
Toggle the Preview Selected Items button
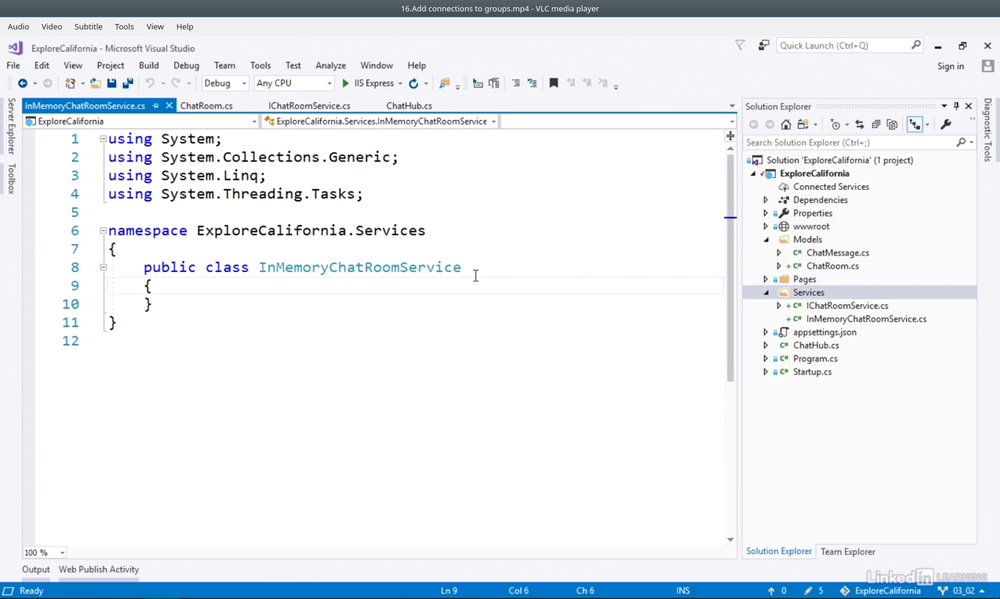tap(915, 125)
